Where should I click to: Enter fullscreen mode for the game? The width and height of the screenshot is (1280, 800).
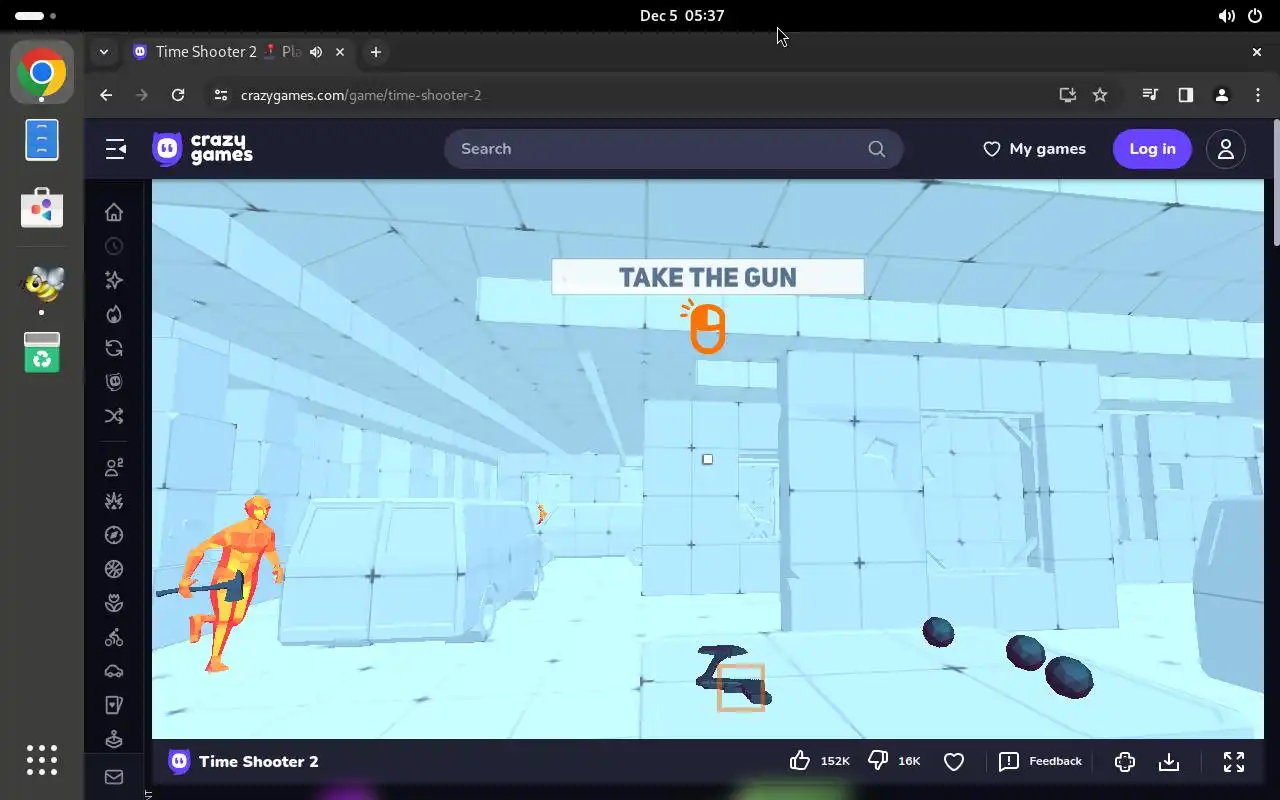pyautogui.click(x=1234, y=762)
